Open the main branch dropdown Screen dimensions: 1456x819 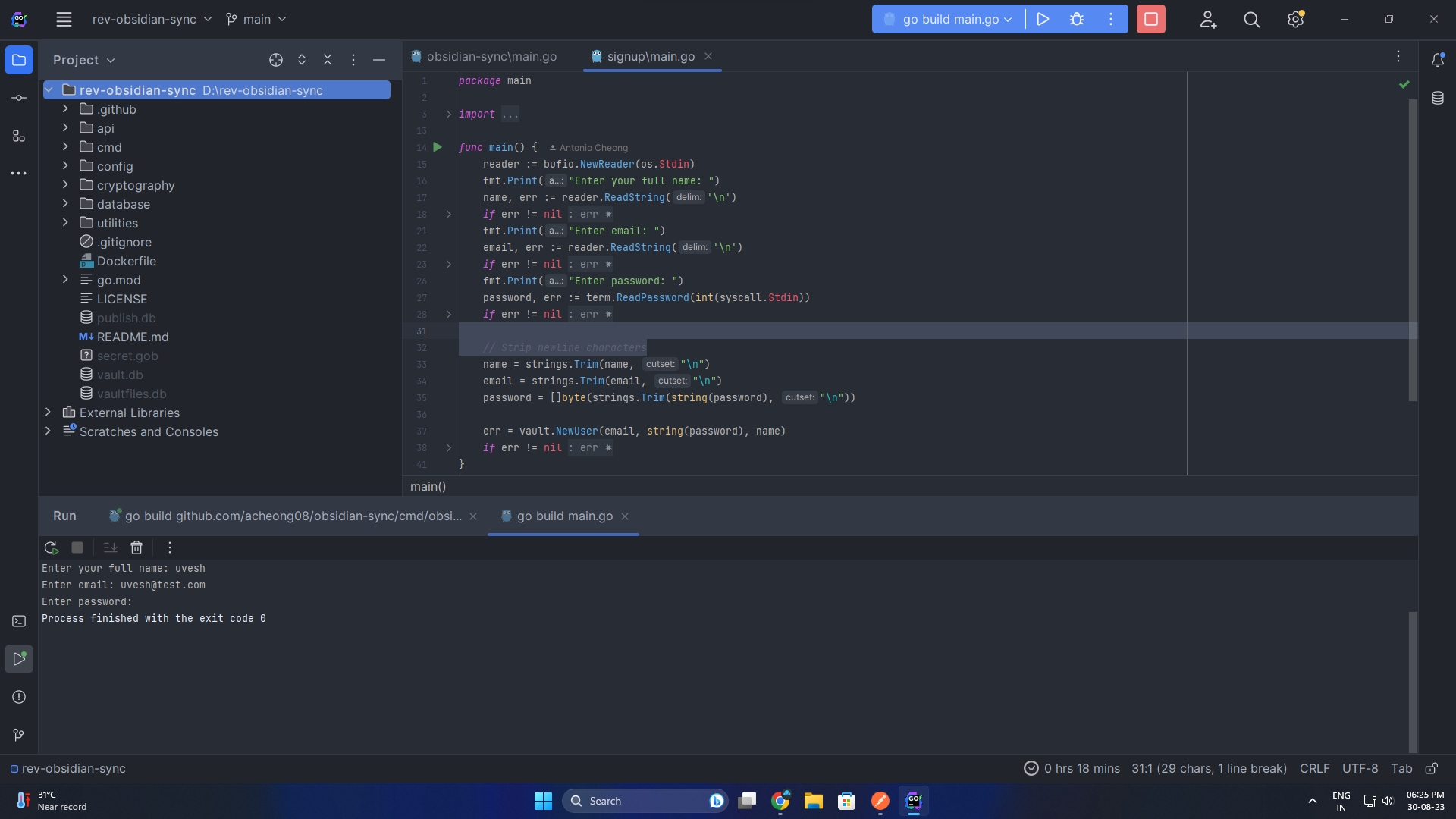(256, 19)
